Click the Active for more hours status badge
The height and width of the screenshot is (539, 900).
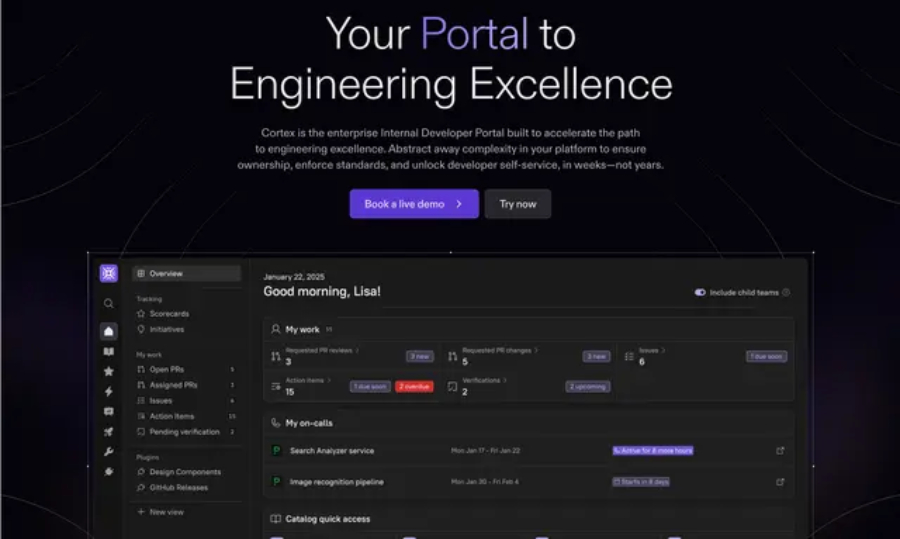pos(653,451)
